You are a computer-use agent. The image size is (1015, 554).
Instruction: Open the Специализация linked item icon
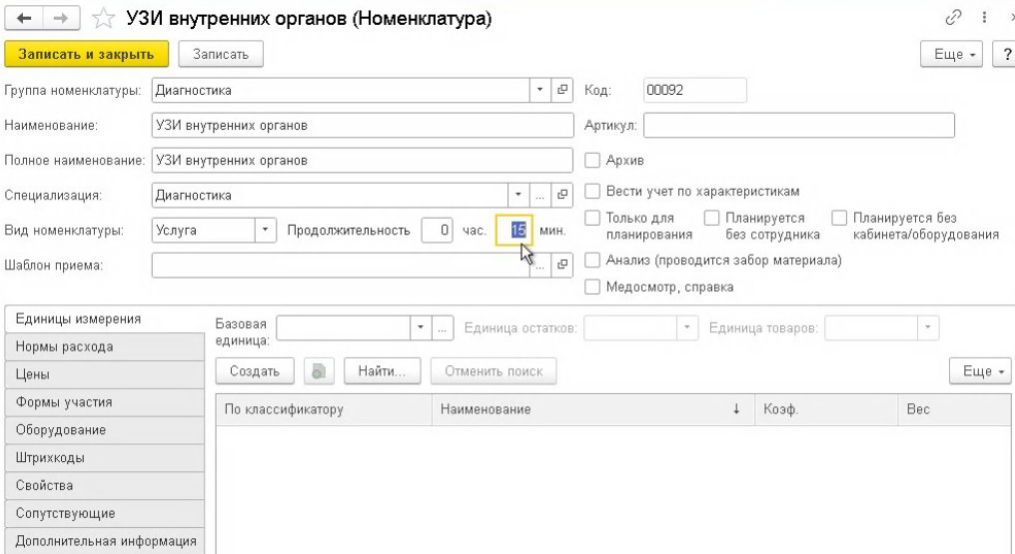(x=562, y=194)
